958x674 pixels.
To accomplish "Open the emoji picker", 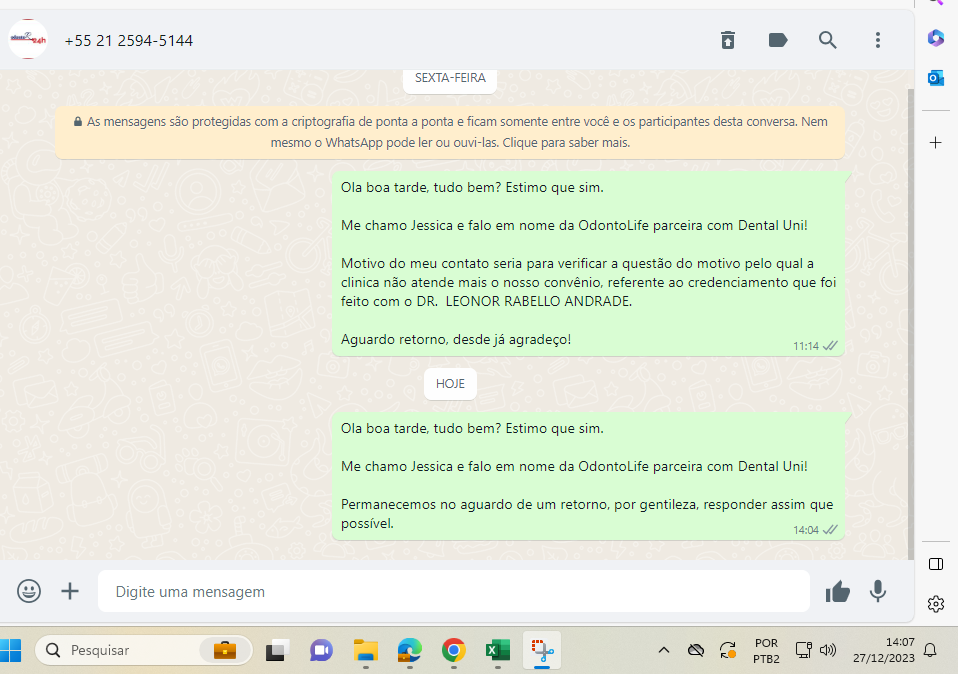I will pos(29,591).
